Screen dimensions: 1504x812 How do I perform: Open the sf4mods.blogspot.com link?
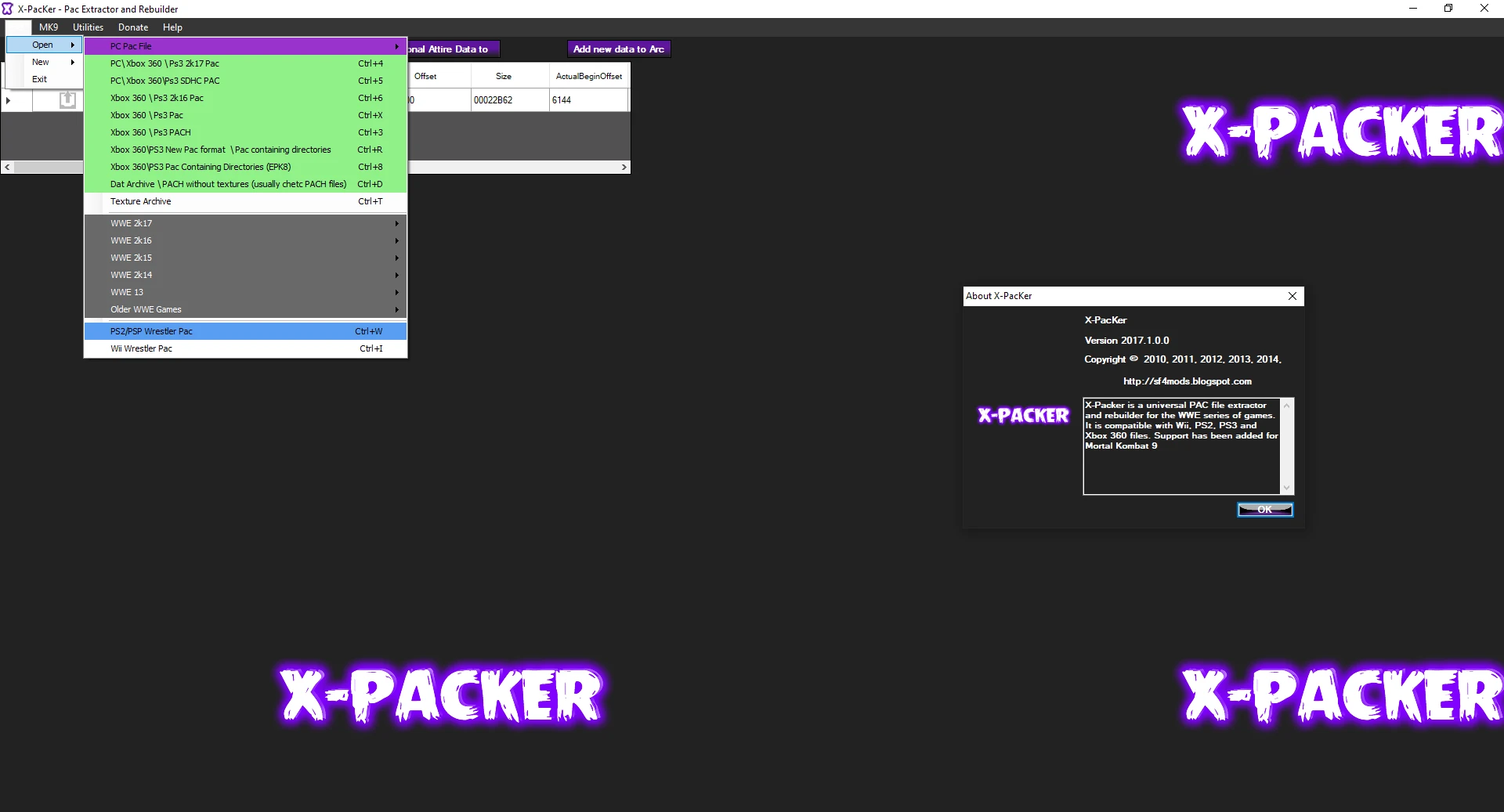point(1188,381)
